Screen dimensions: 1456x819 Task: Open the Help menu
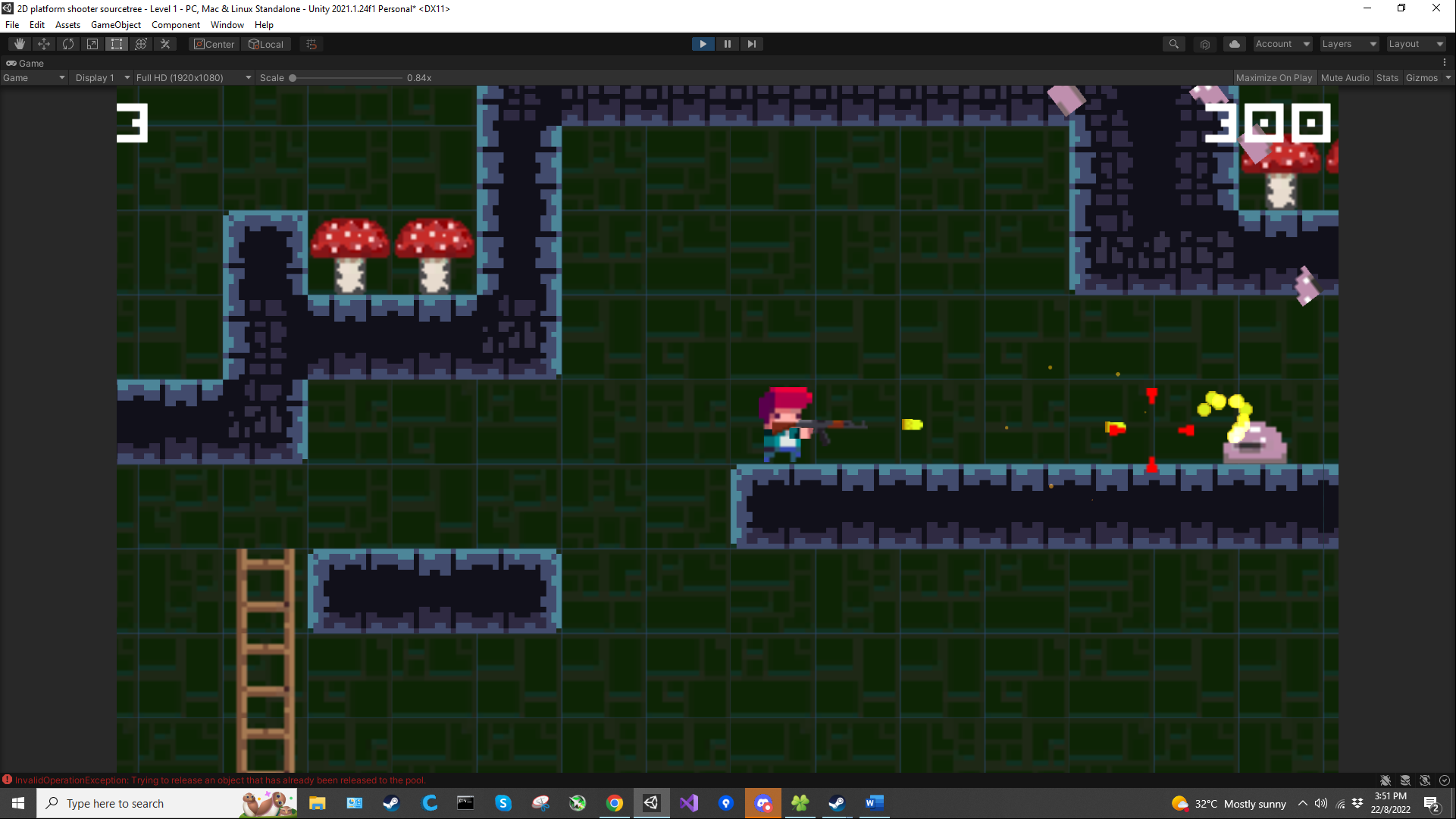click(264, 24)
